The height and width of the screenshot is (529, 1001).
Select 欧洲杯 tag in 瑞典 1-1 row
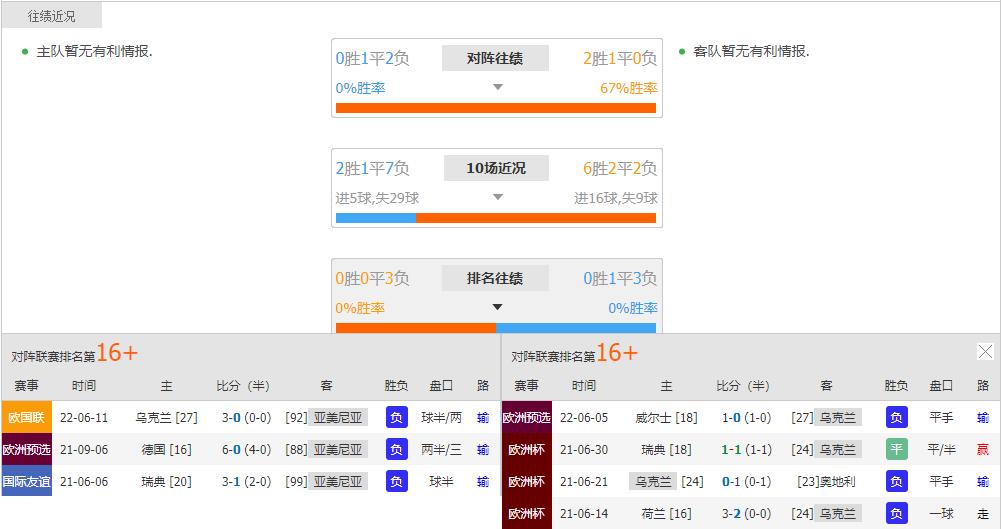[x=527, y=449]
